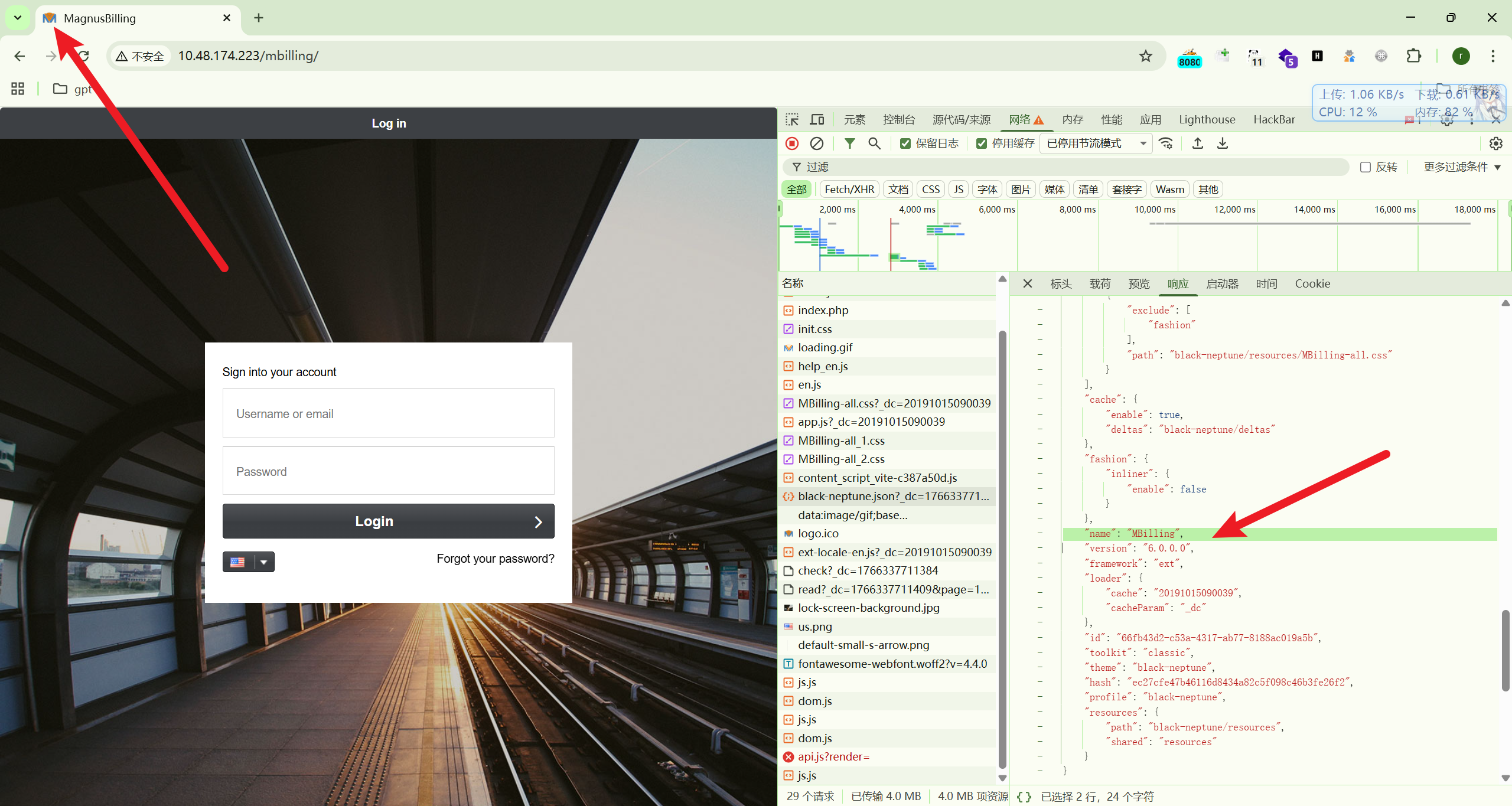The width and height of the screenshot is (1512, 806).
Task: Click the pretty-print braces icon
Action: click(1024, 797)
